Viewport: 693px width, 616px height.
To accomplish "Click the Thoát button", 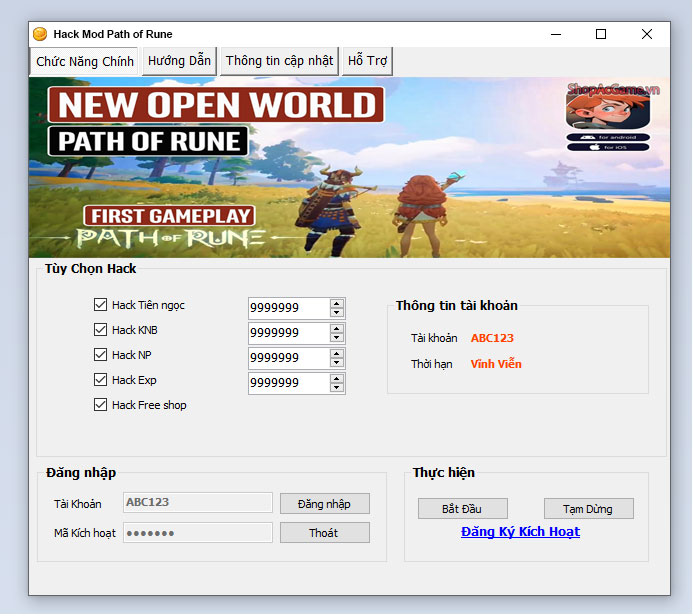I will pos(325,533).
